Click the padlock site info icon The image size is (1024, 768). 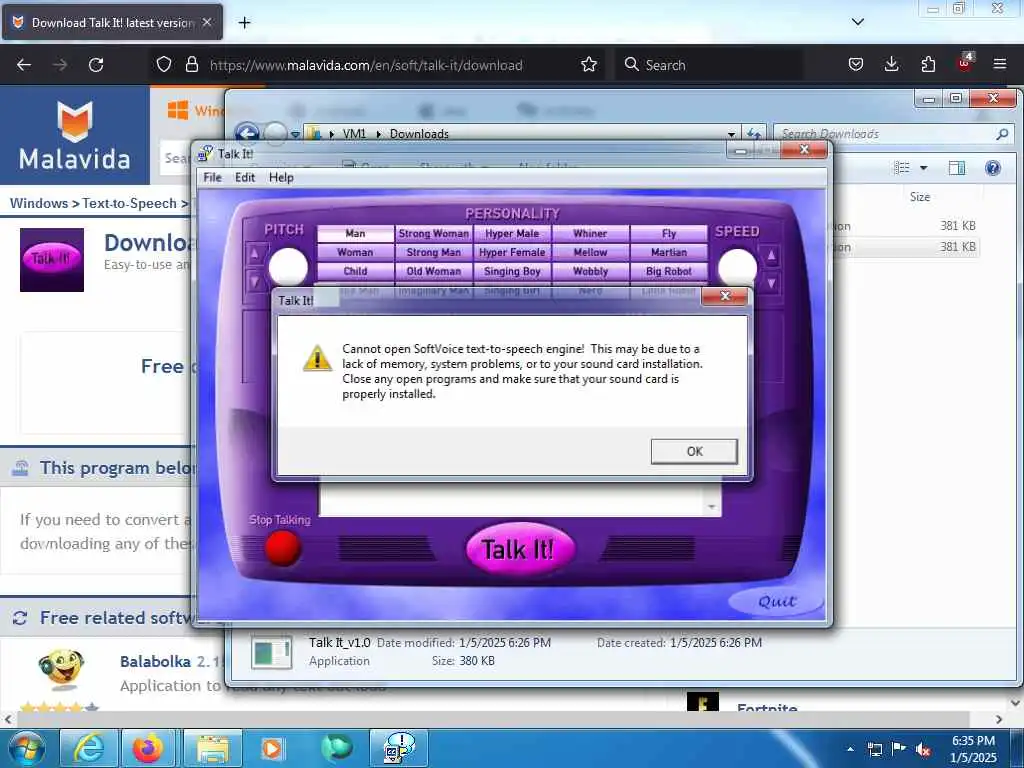click(191, 65)
